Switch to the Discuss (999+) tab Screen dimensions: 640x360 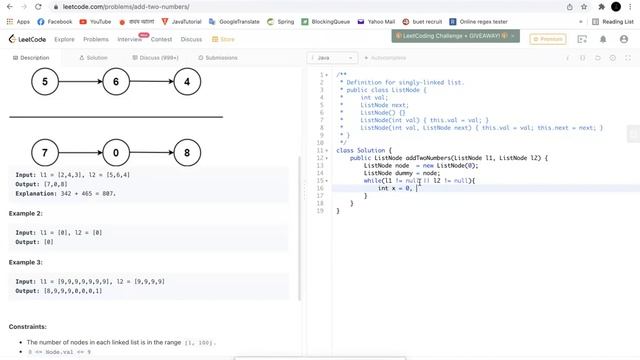coord(156,58)
